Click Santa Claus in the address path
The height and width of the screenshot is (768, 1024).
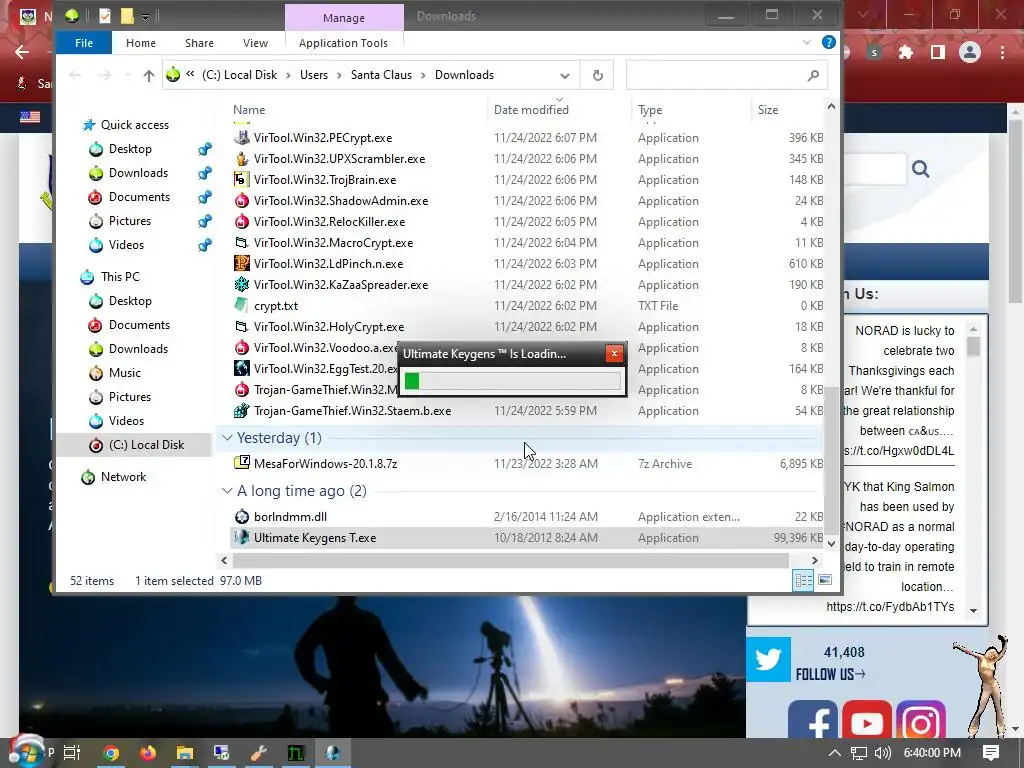(x=381, y=75)
